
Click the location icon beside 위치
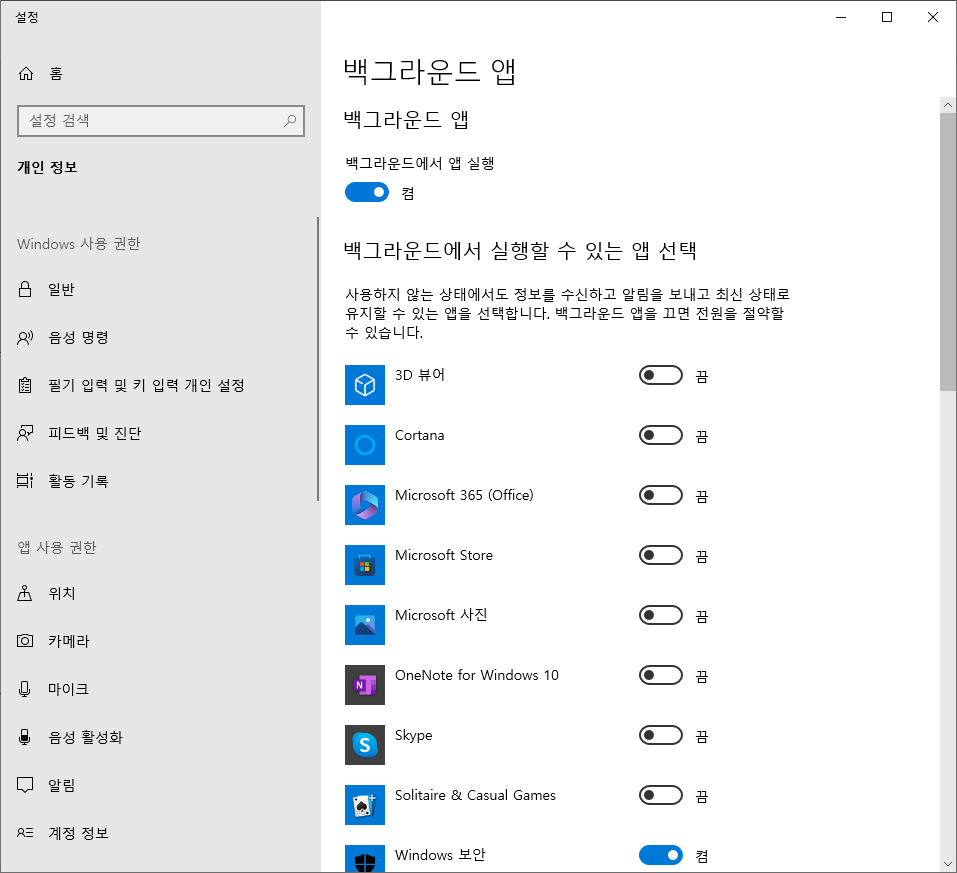25,593
